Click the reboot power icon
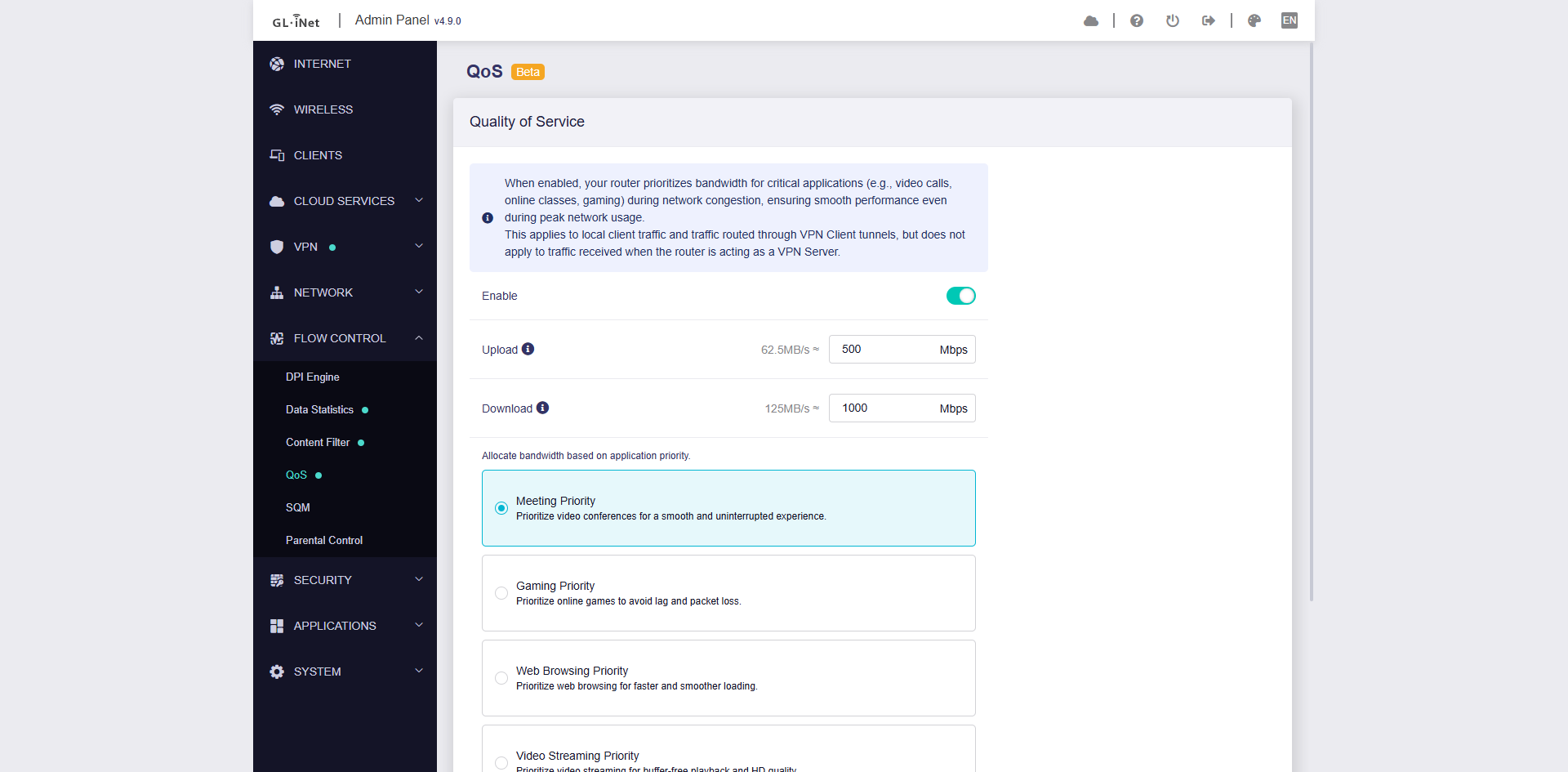 point(1173,21)
